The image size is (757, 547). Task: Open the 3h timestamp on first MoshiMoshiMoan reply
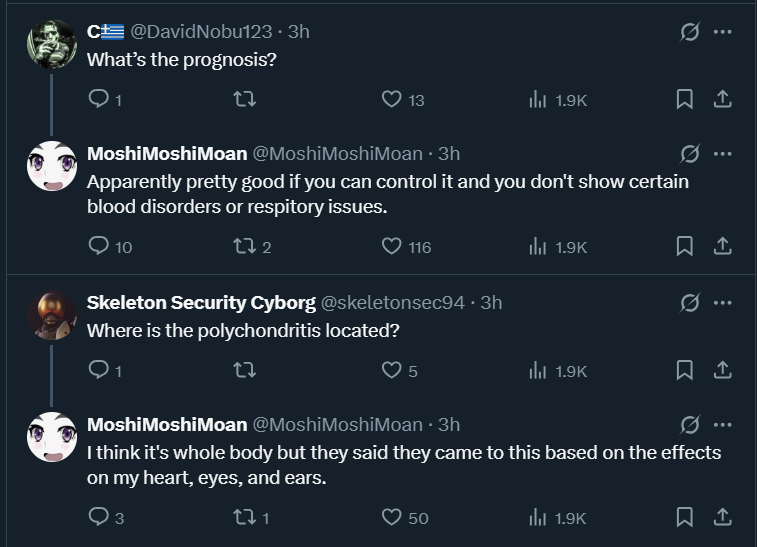[449, 153]
